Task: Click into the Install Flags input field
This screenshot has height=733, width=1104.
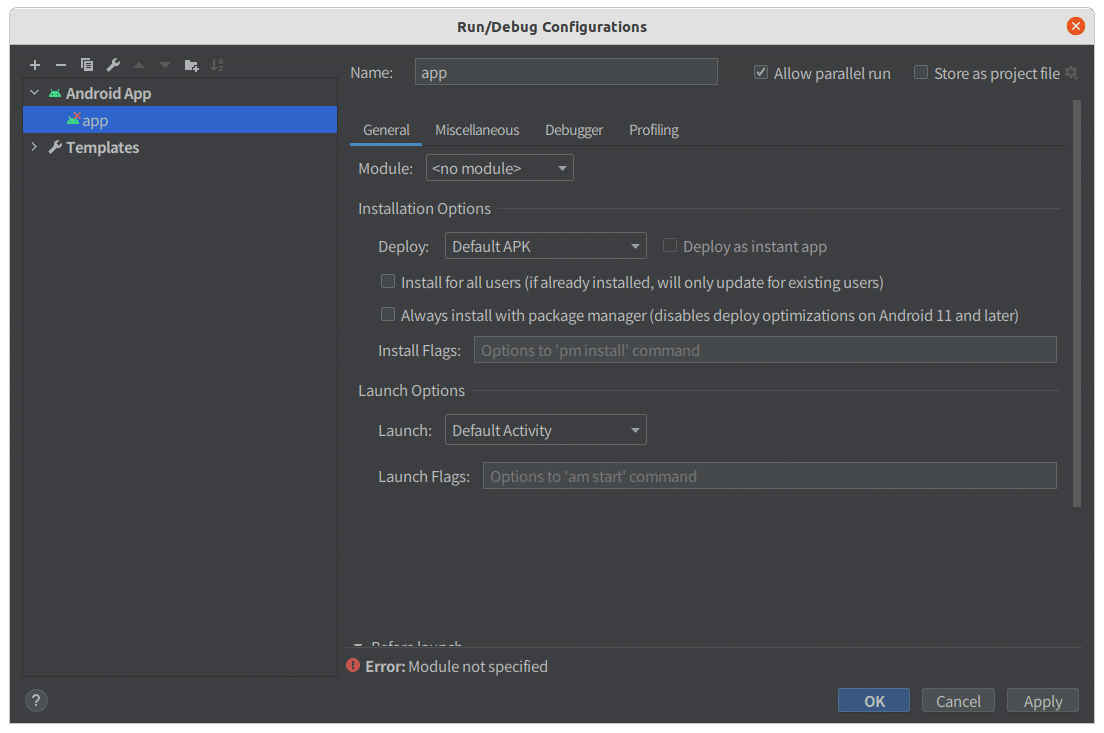Action: [765, 350]
